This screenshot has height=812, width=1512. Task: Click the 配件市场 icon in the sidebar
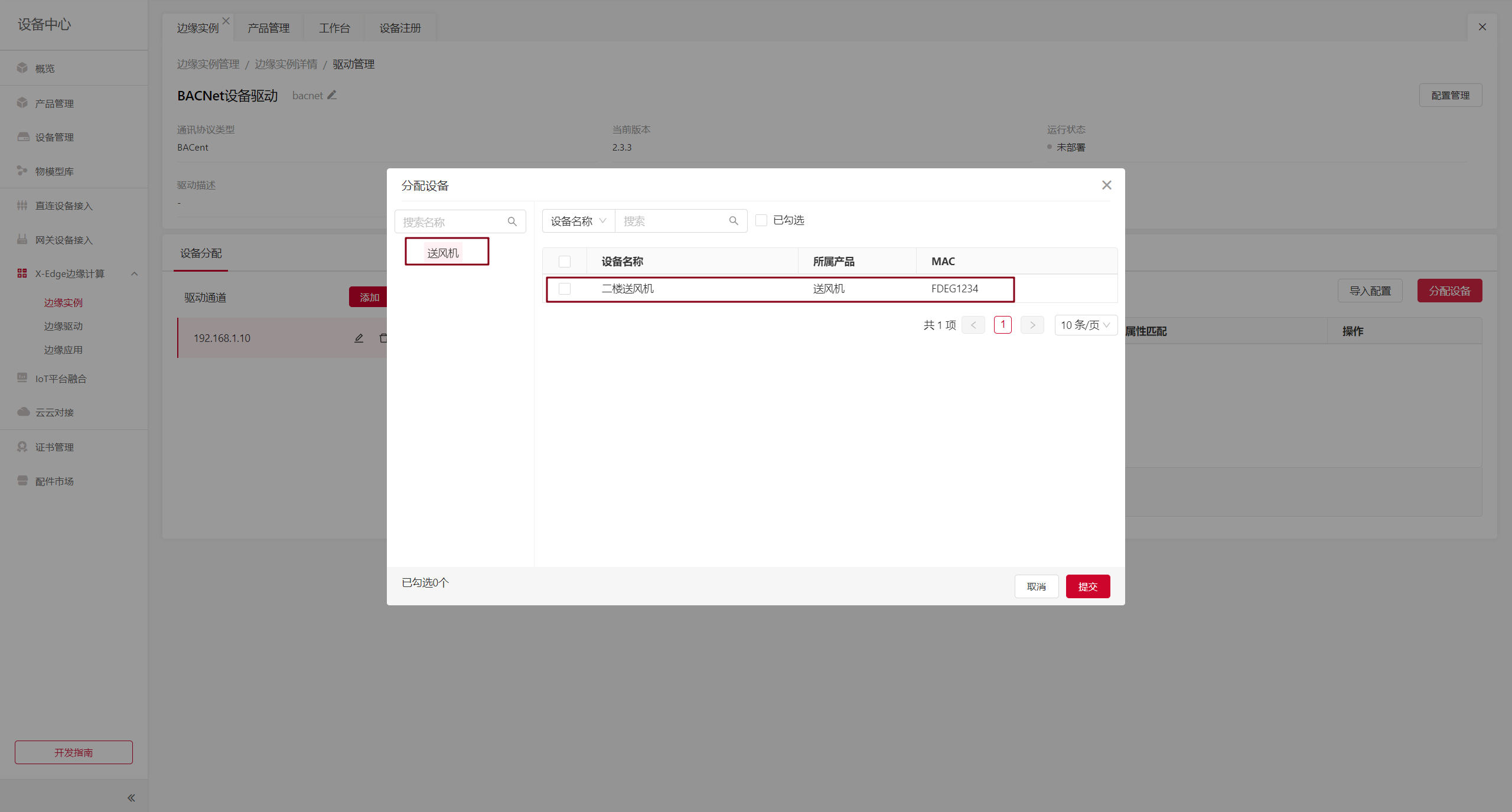pos(22,481)
